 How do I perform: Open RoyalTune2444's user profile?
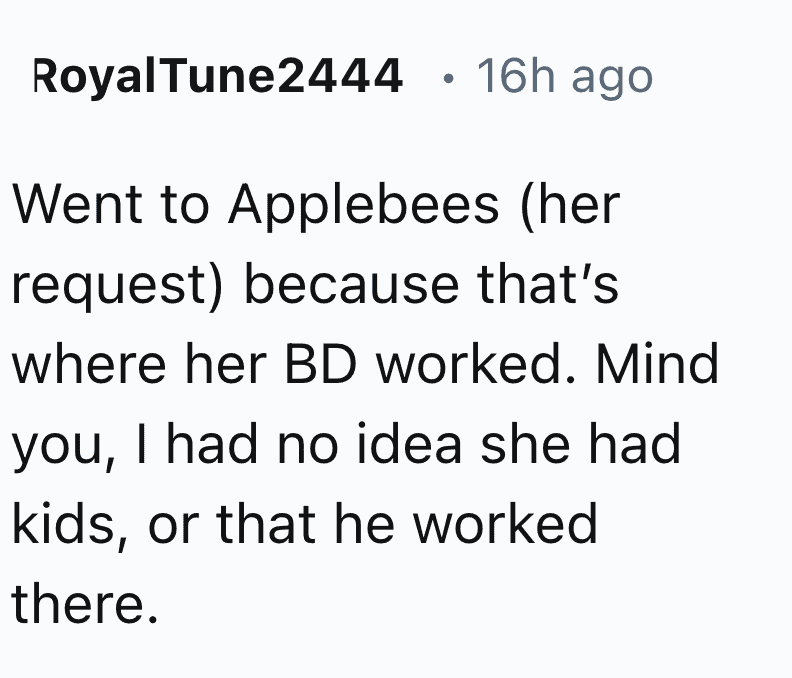(217, 77)
